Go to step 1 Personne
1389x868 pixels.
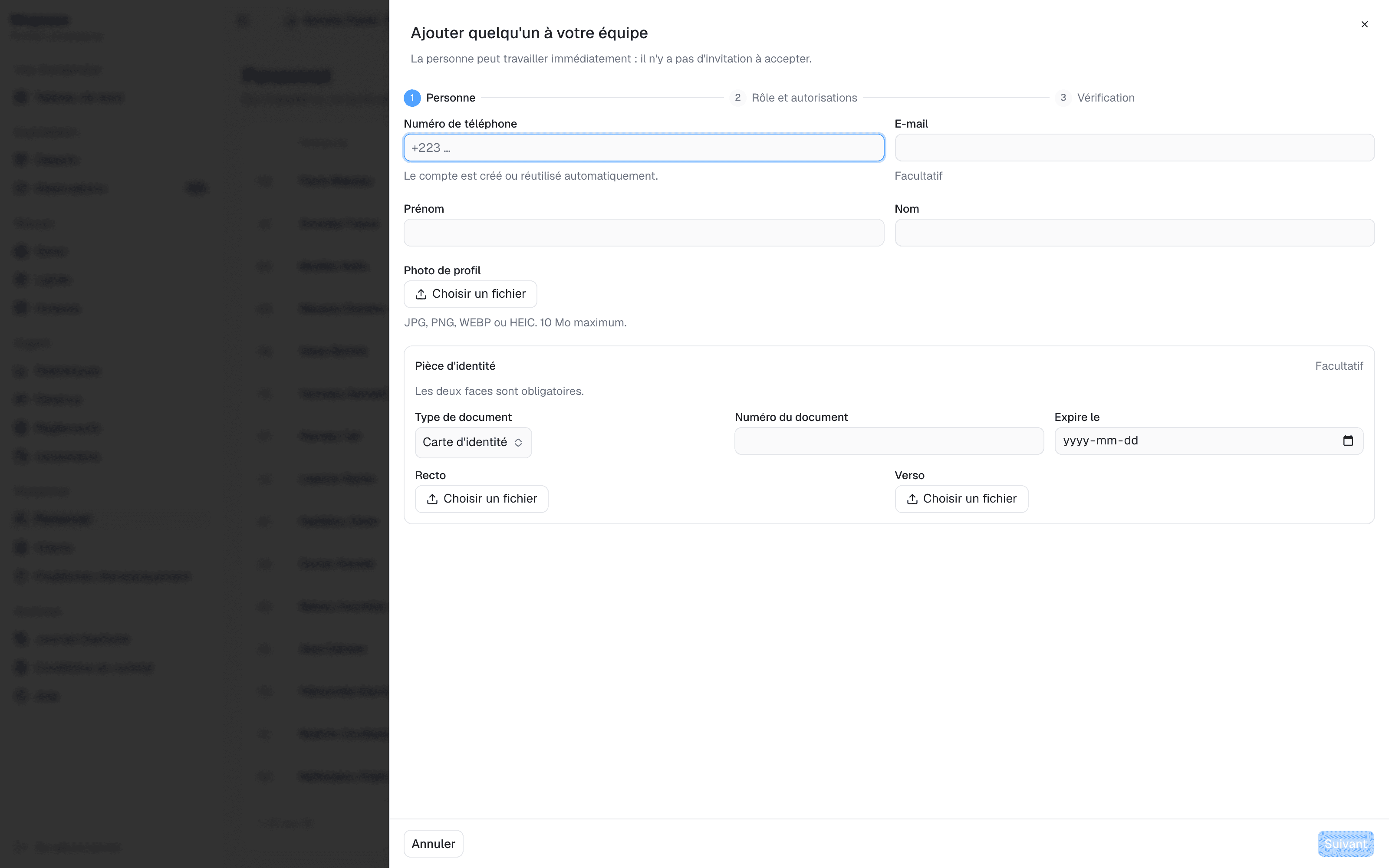[x=440, y=98]
